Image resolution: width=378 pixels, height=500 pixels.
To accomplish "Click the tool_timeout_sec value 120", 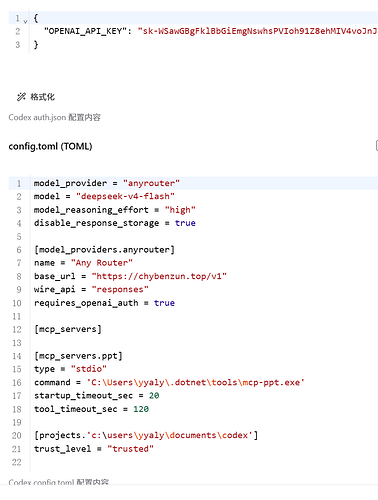I will pos(141,409).
